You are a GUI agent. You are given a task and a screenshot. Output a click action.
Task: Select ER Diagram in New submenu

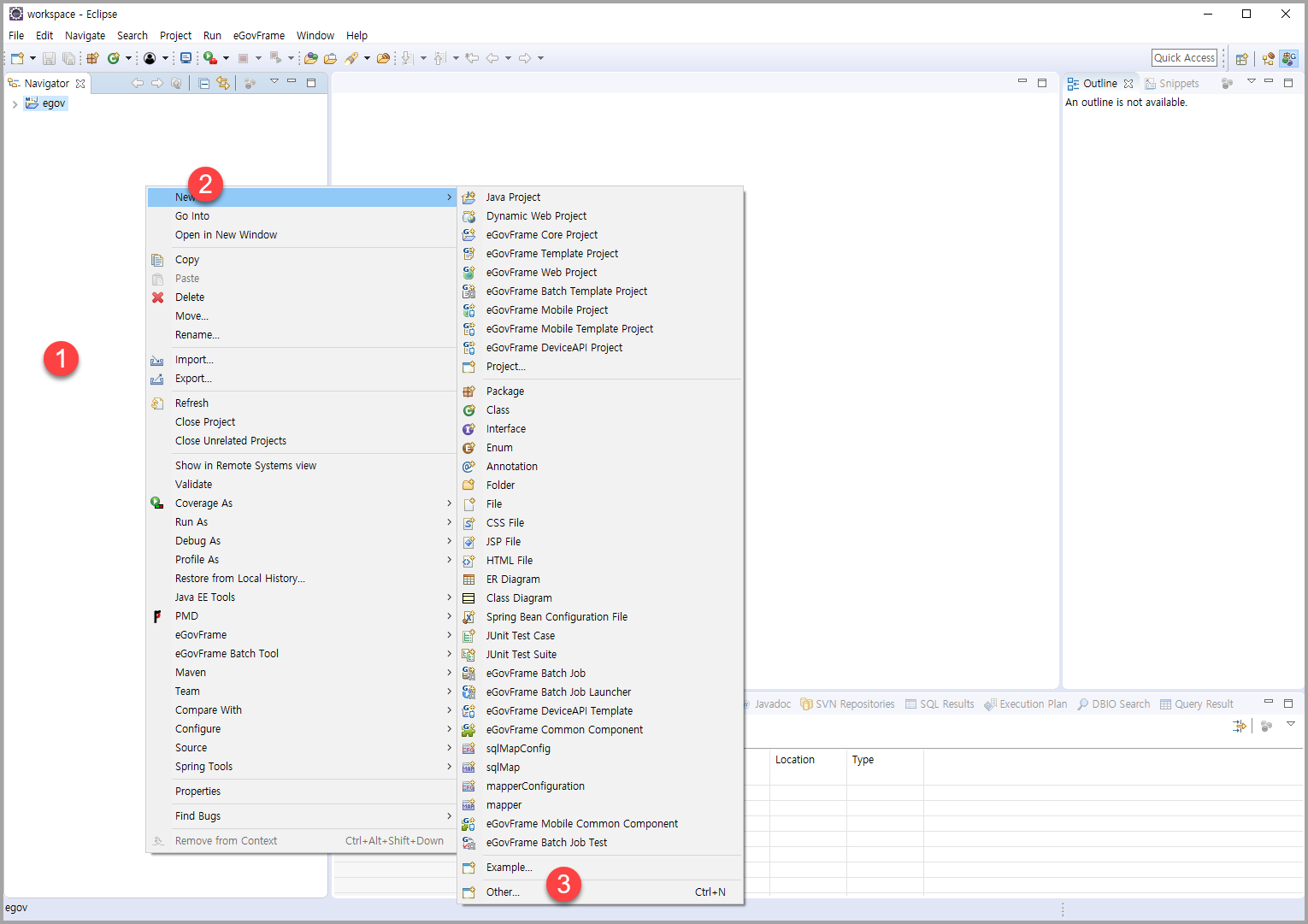[x=601, y=580]
